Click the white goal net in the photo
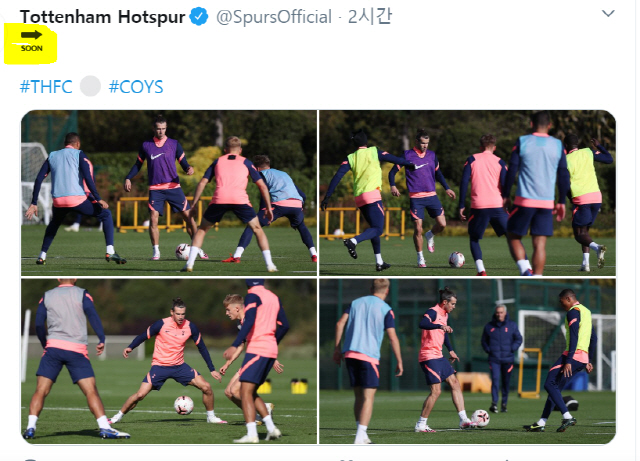This screenshot has width=640, height=461. coord(34,182)
